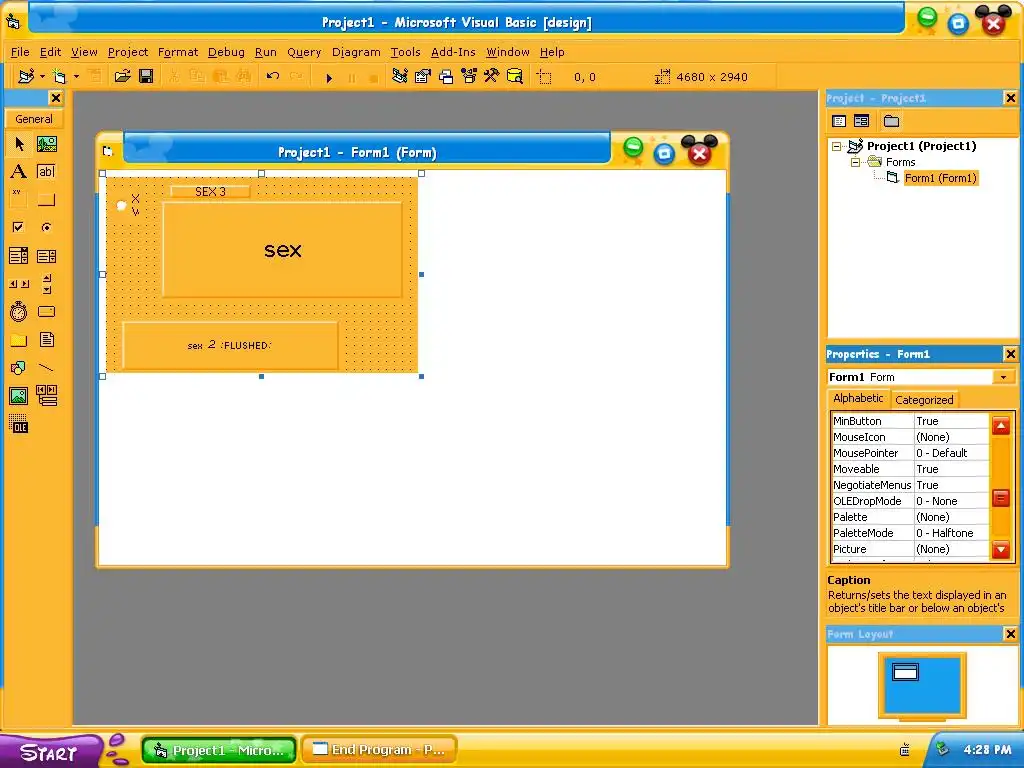Select the ListBox control tool

[x=46, y=255]
